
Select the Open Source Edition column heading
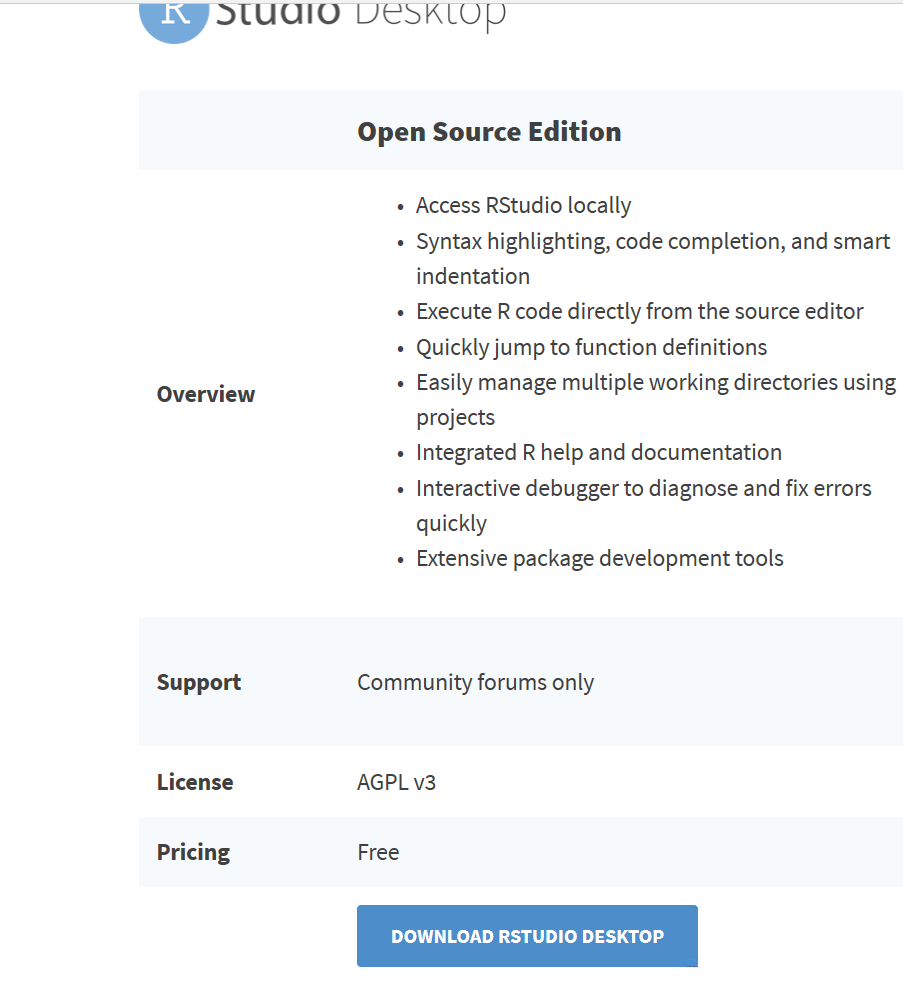(x=489, y=132)
